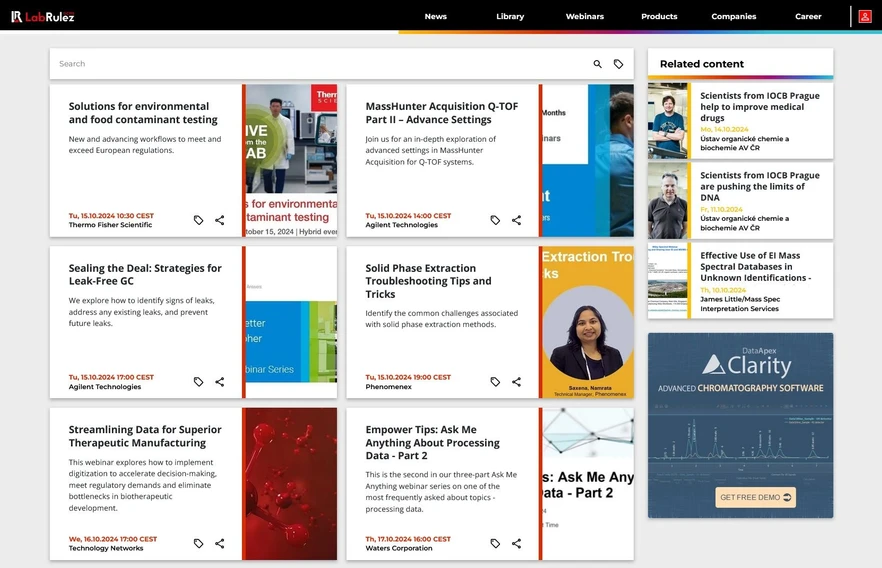Click date Th, 17.10.2024 16:00 CEST
The image size is (882, 568).
tap(408, 539)
